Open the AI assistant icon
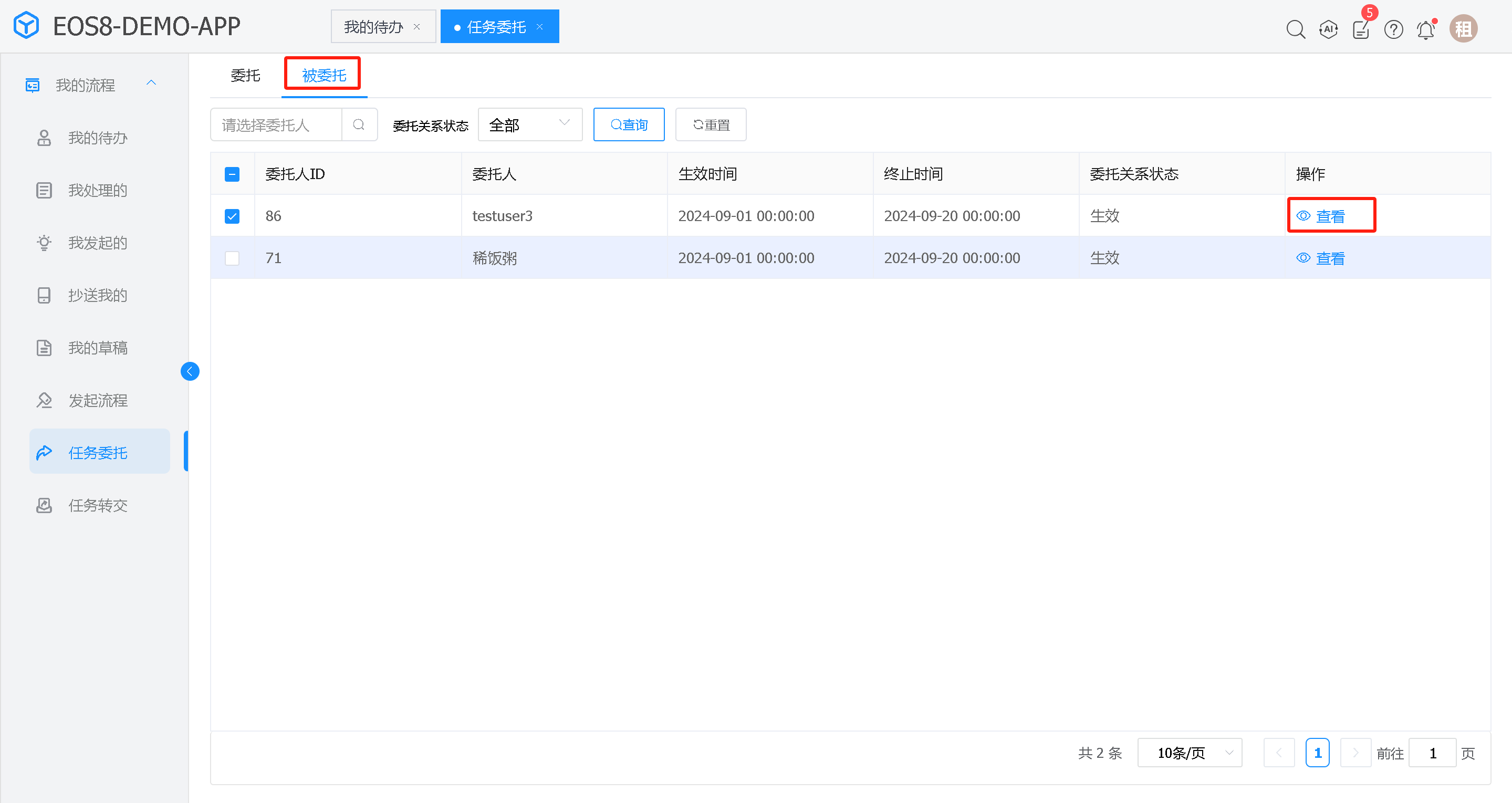This screenshot has height=803, width=1512. click(x=1328, y=29)
